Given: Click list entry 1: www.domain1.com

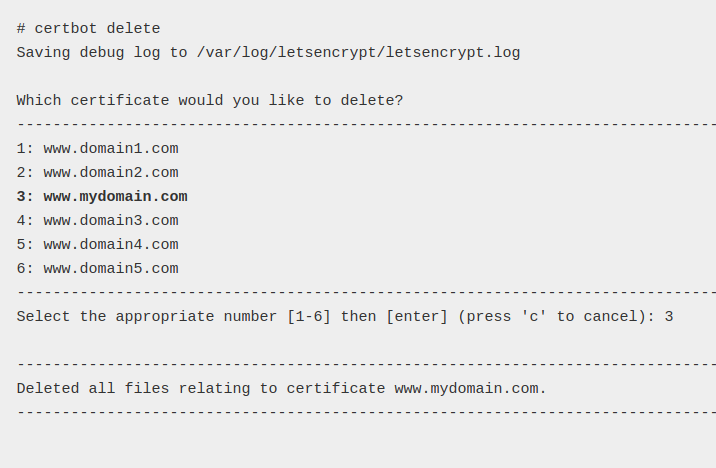Looking at the screenshot, I should click(98, 149).
